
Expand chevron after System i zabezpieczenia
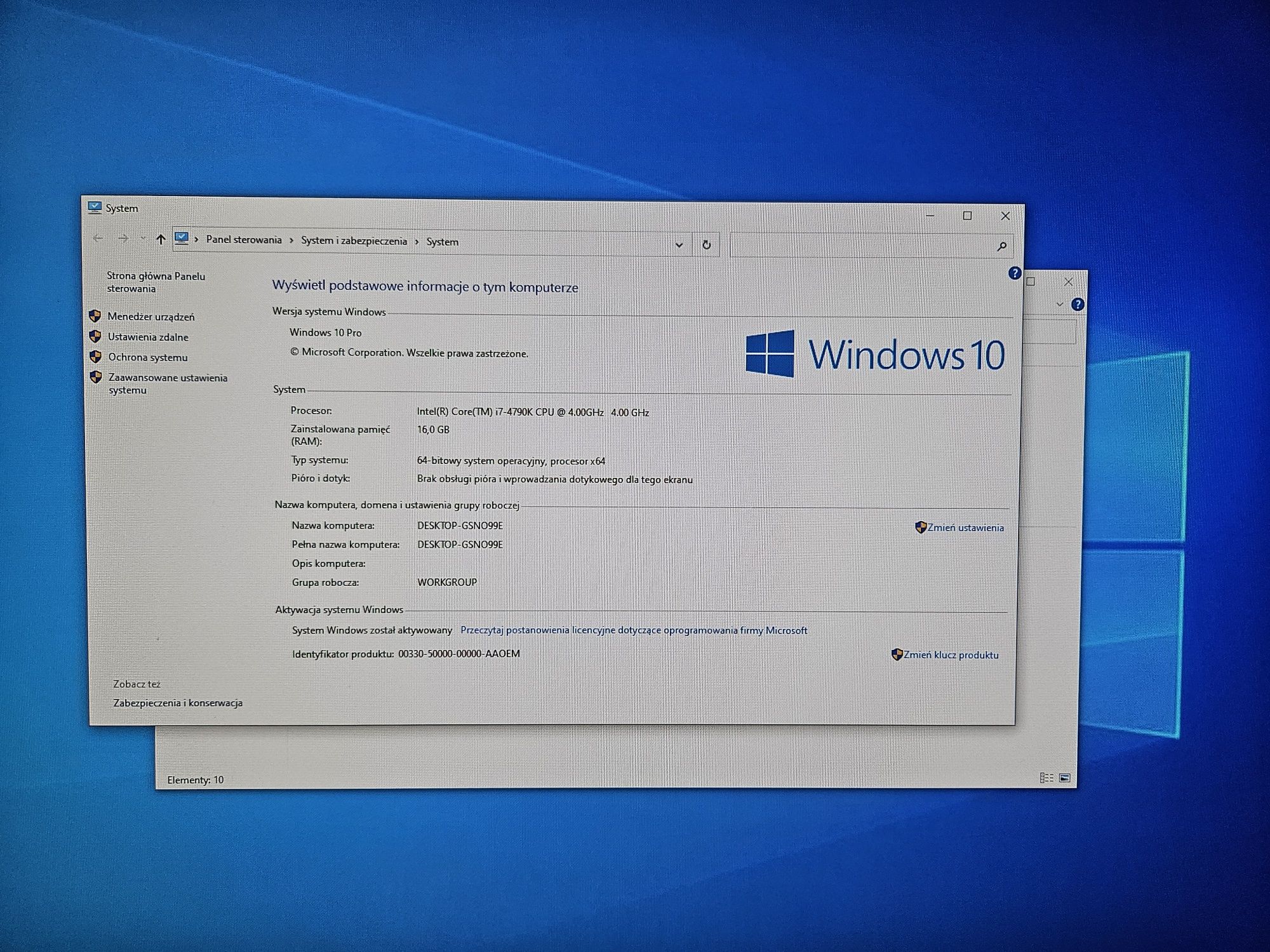point(417,242)
